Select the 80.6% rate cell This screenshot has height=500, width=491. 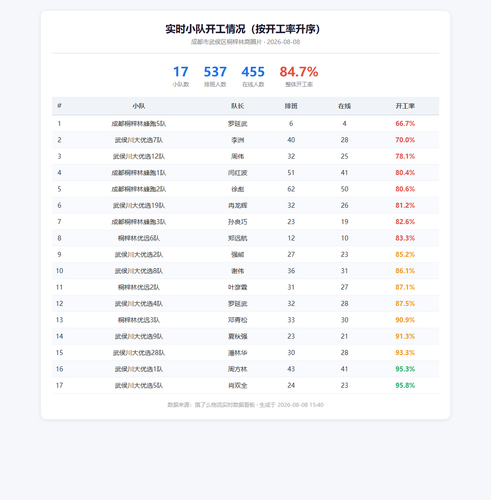point(405,189)
